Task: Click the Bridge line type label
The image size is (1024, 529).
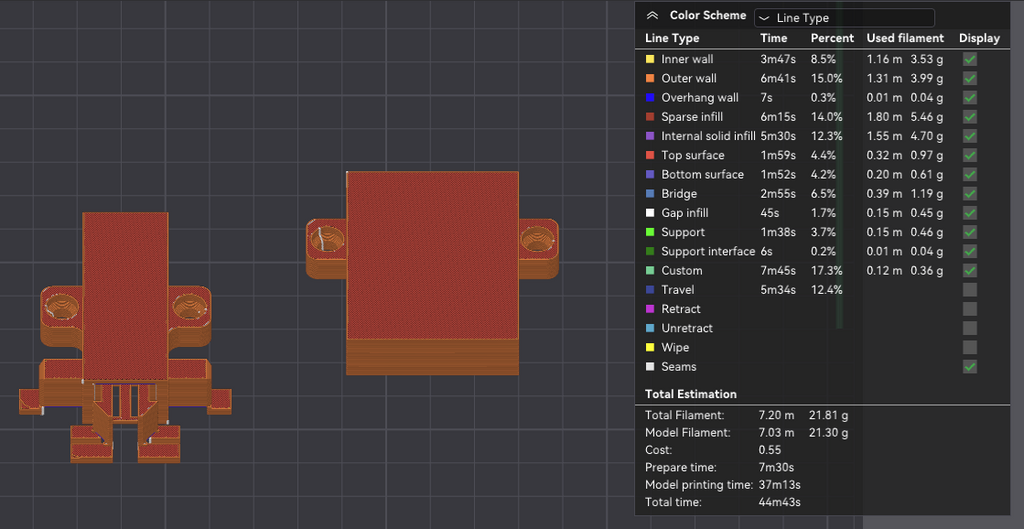Action: [679, 194]
